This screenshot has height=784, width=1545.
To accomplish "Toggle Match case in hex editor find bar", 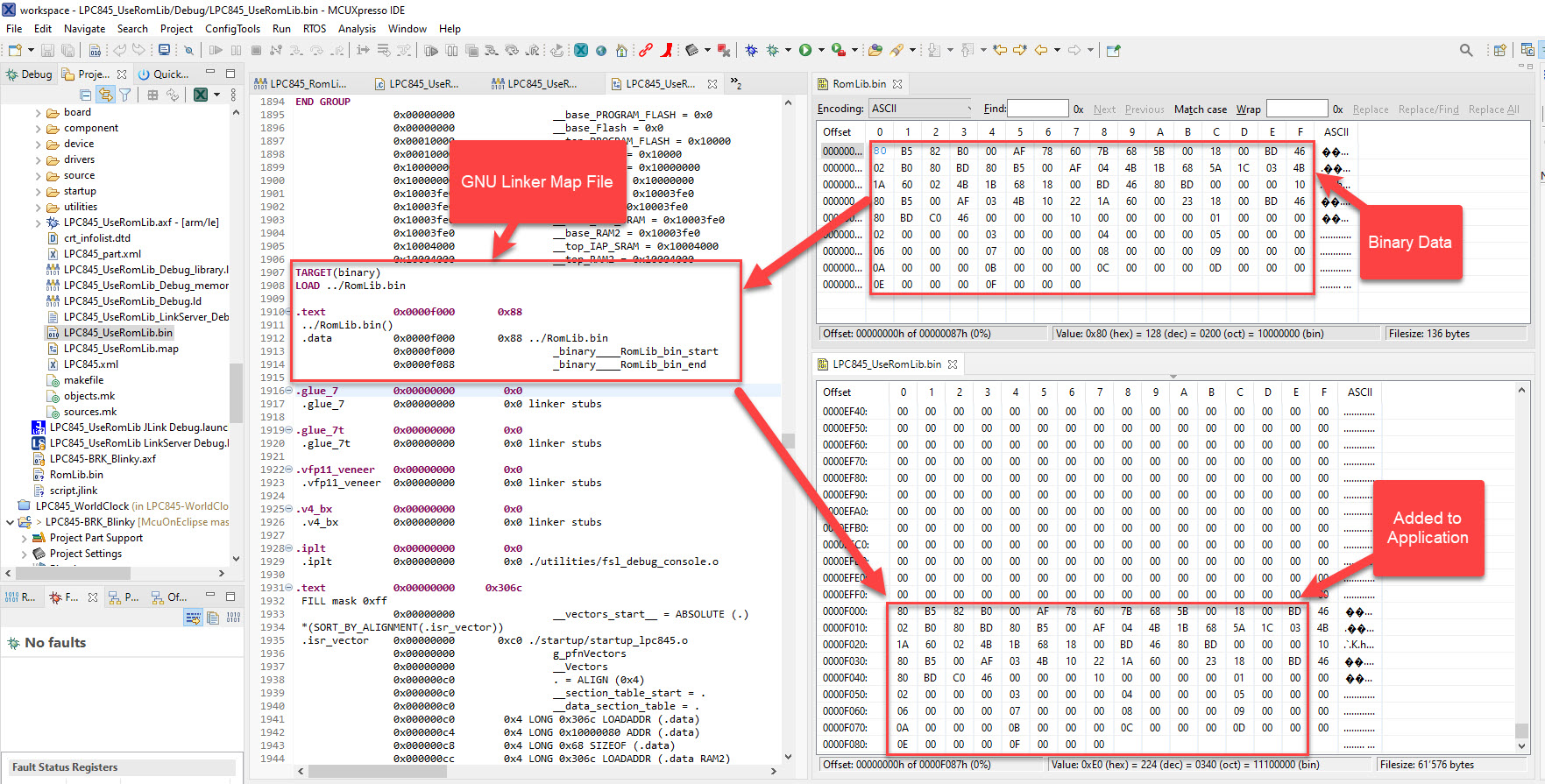I will pyautogui.click(x=1200, y=109).
